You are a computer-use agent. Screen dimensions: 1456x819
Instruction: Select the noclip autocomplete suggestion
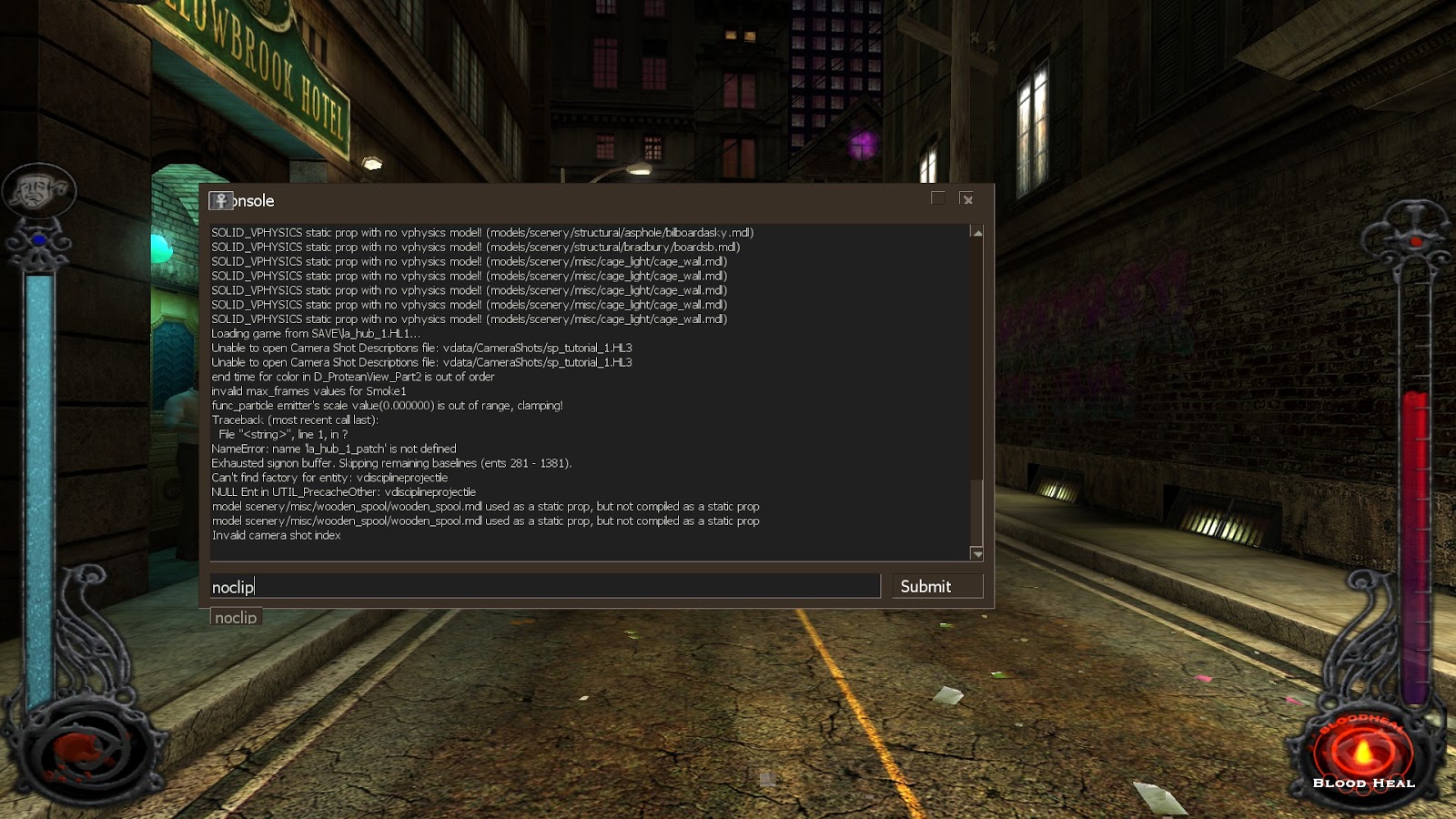pos(236,617)
